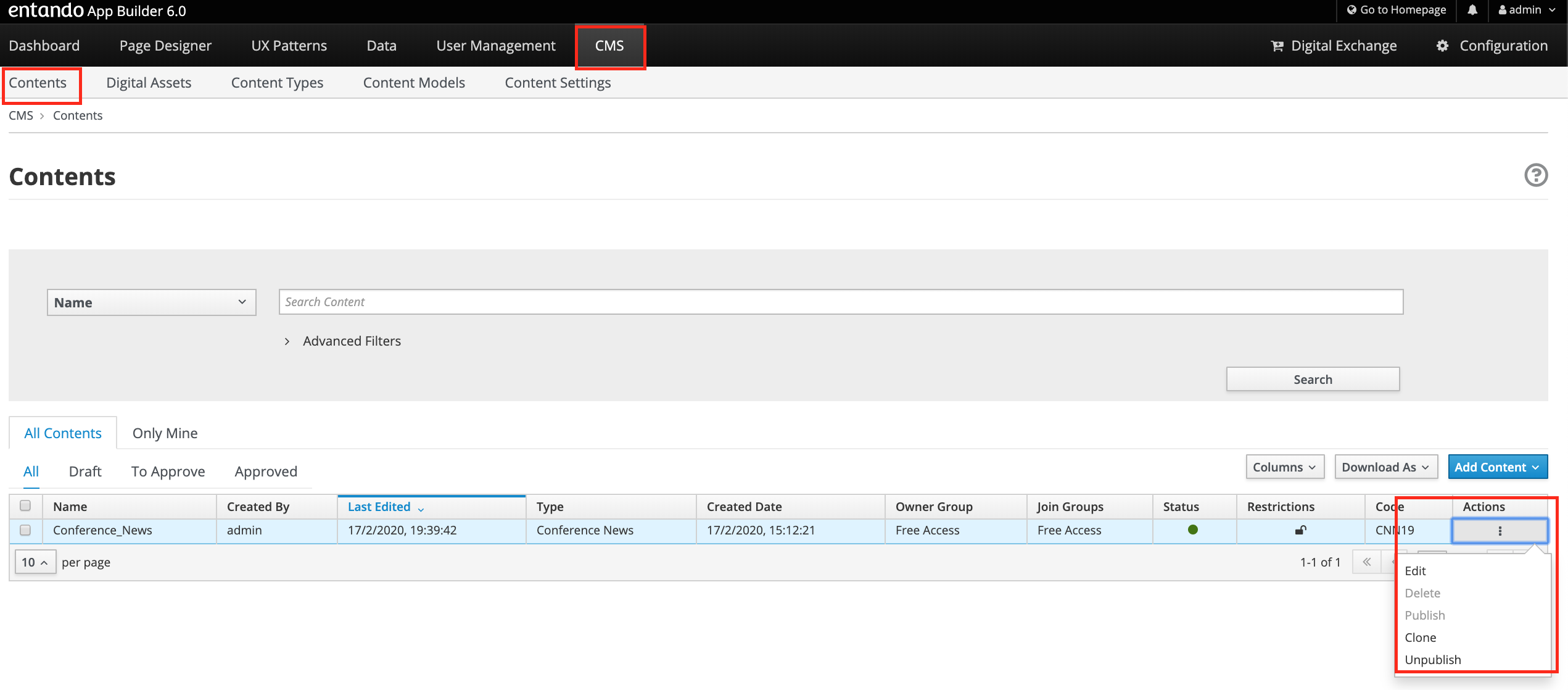Click the unlocked padlock restrictions icon
This screenshot has width=1568, height=690.
(x=1300, y=530)
